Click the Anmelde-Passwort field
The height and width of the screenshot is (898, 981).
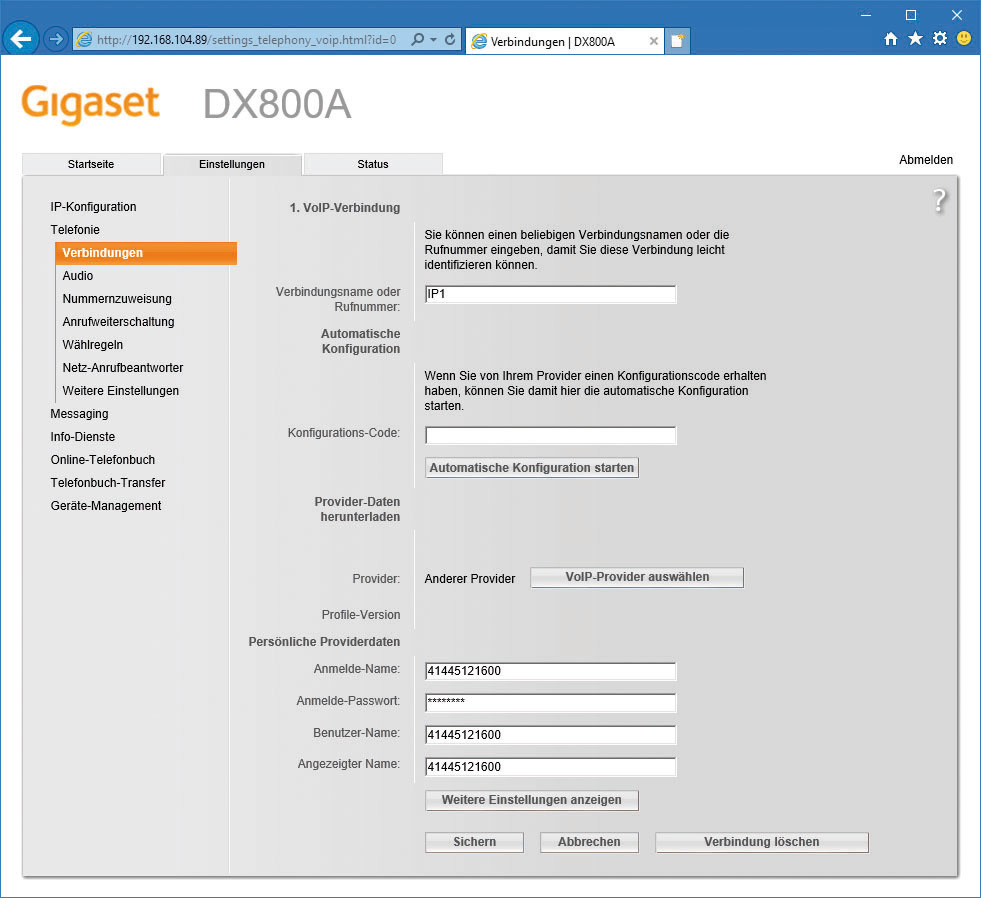(551, 703)
